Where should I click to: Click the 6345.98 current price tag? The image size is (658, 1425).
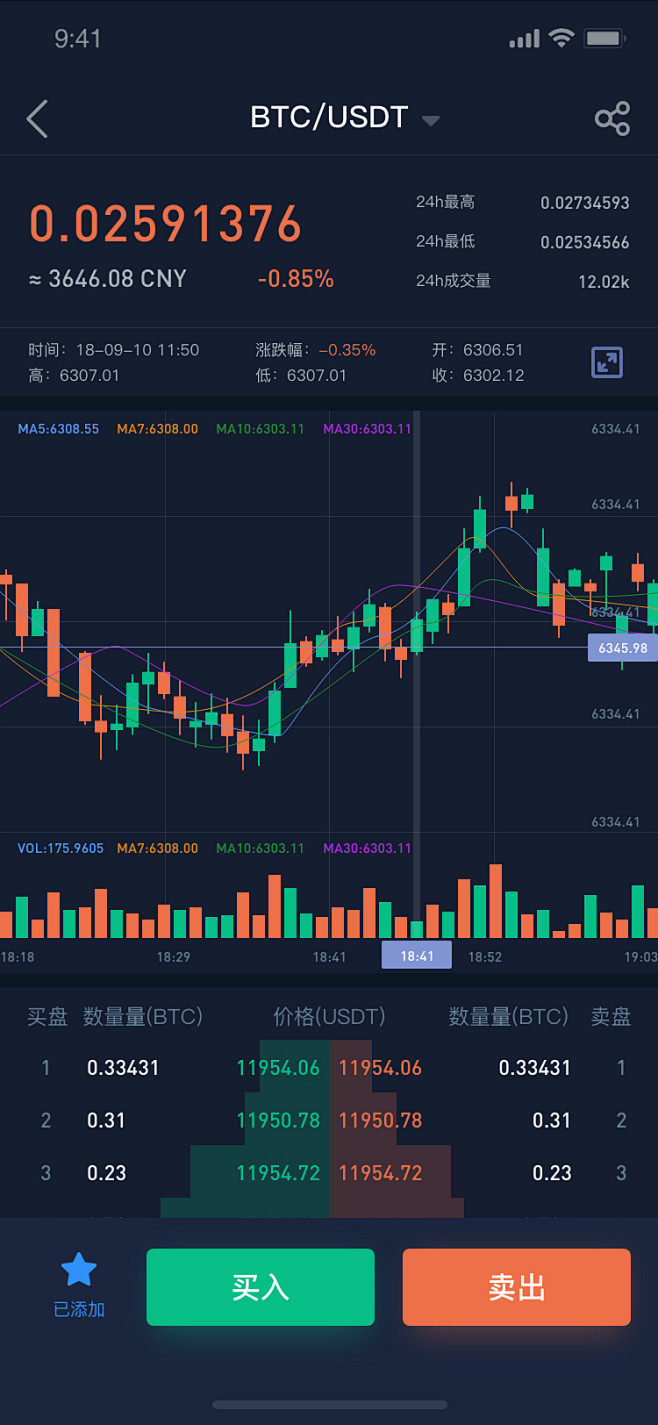[x=622, y=648]
